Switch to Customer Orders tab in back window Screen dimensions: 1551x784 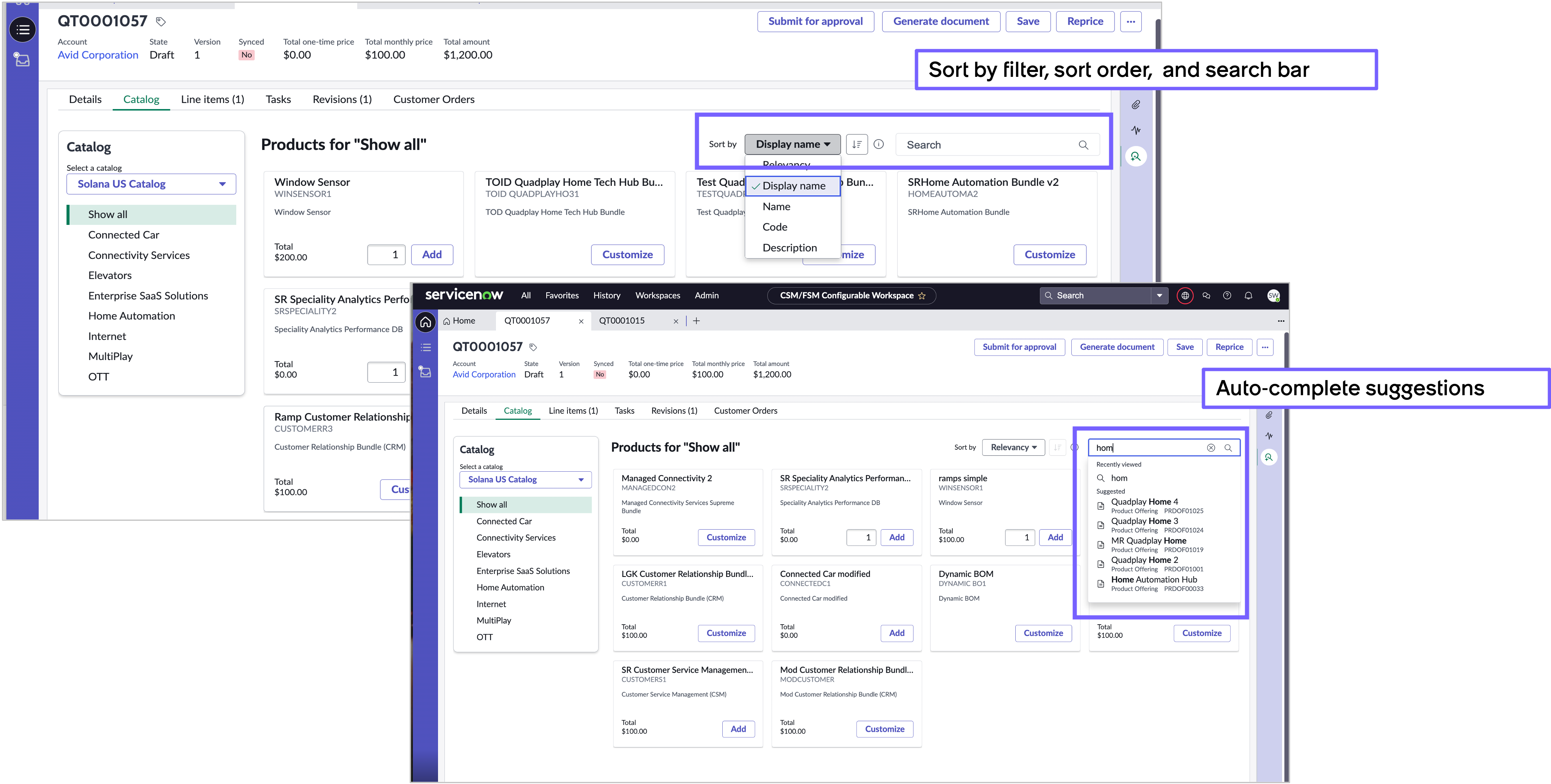pyautogui.click(x=433, y=99)
